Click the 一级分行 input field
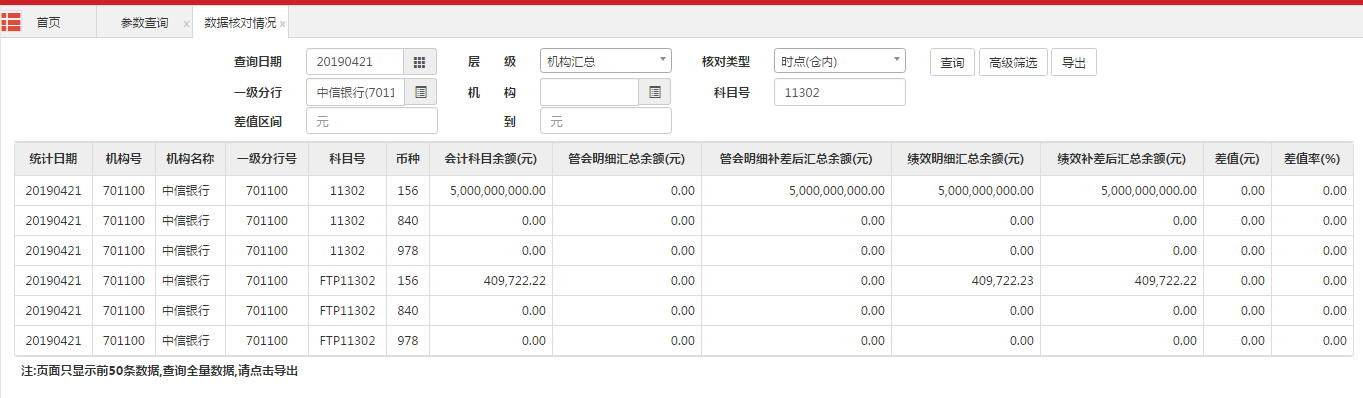The image size is (1363, 398). 355,92
